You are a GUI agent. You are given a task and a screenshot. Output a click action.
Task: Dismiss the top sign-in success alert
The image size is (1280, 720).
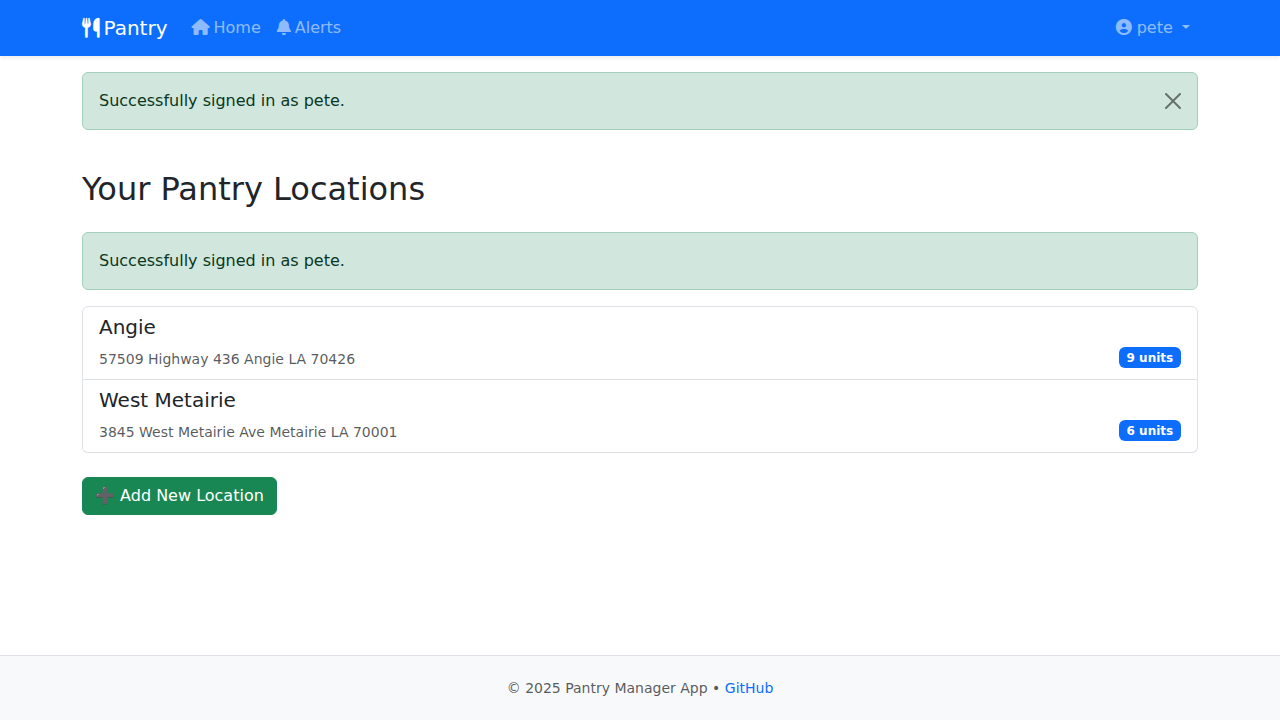[x=1172, y=101]
